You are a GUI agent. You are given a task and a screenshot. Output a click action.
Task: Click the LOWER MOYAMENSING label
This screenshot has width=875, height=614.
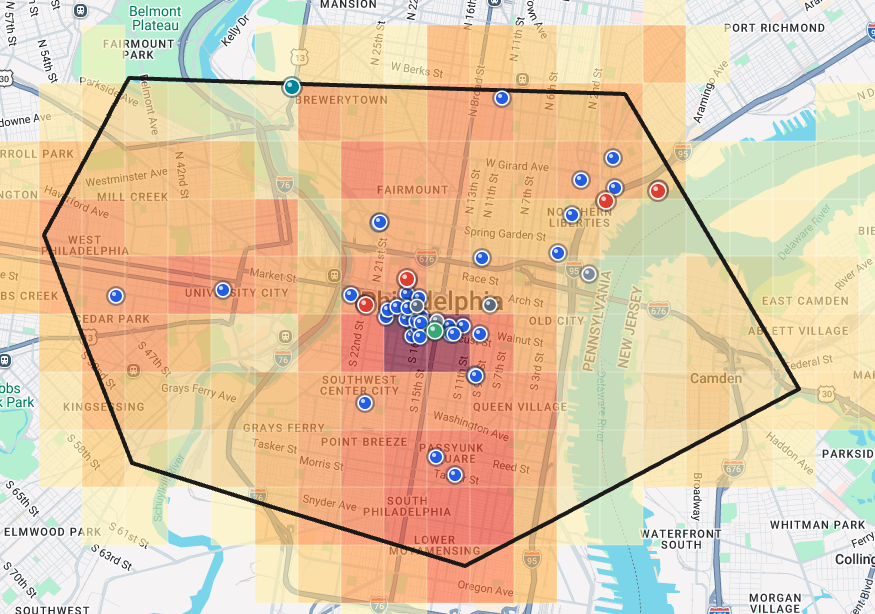click(435, 545)
